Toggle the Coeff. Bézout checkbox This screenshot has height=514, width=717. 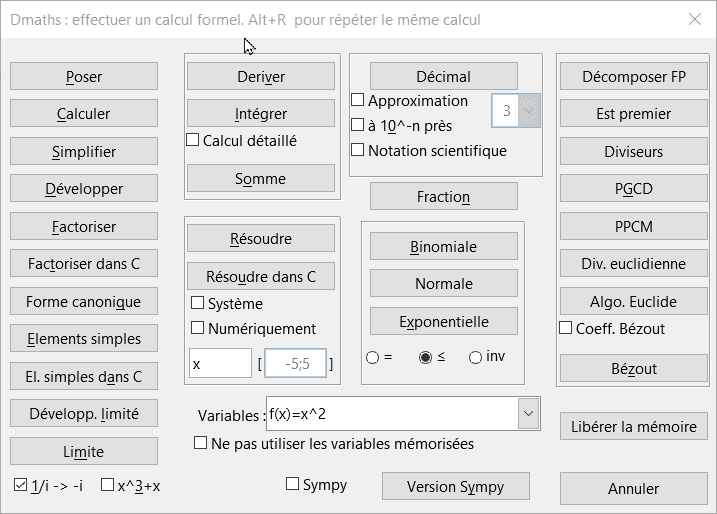[x=566, y=328]
